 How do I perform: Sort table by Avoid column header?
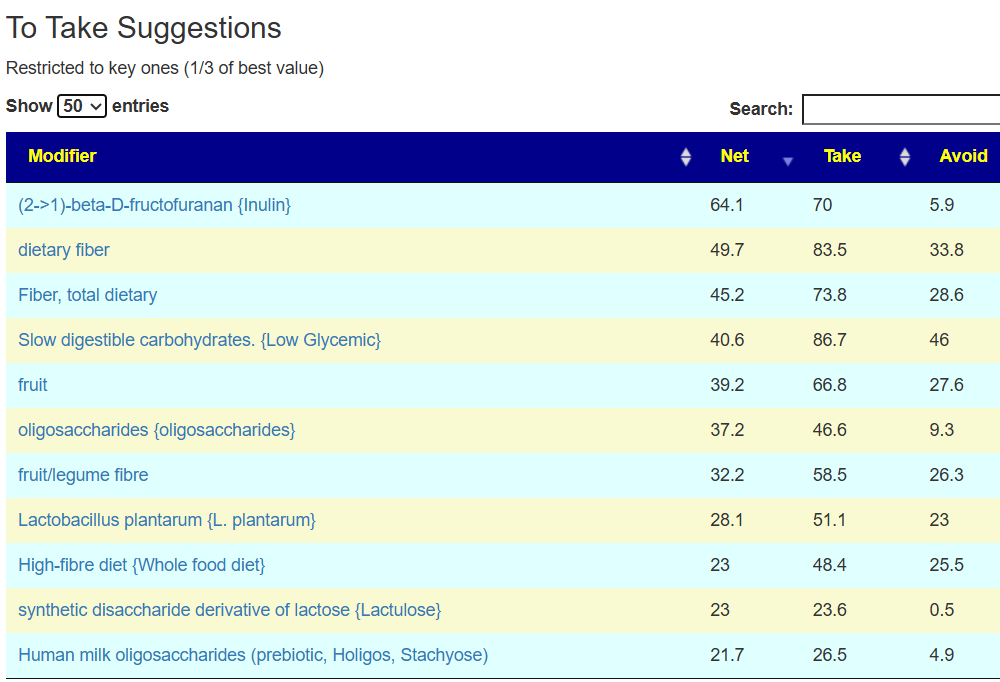pyautogui.click(x=963, y=156)
